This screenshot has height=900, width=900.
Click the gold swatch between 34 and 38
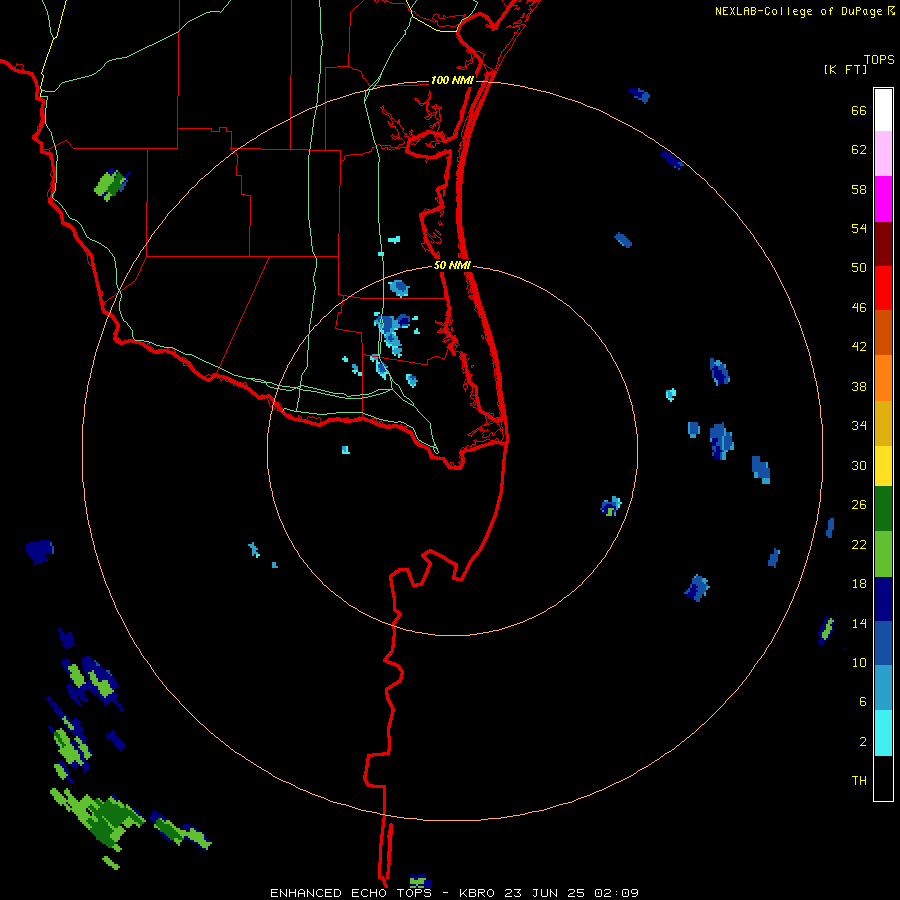883,423
